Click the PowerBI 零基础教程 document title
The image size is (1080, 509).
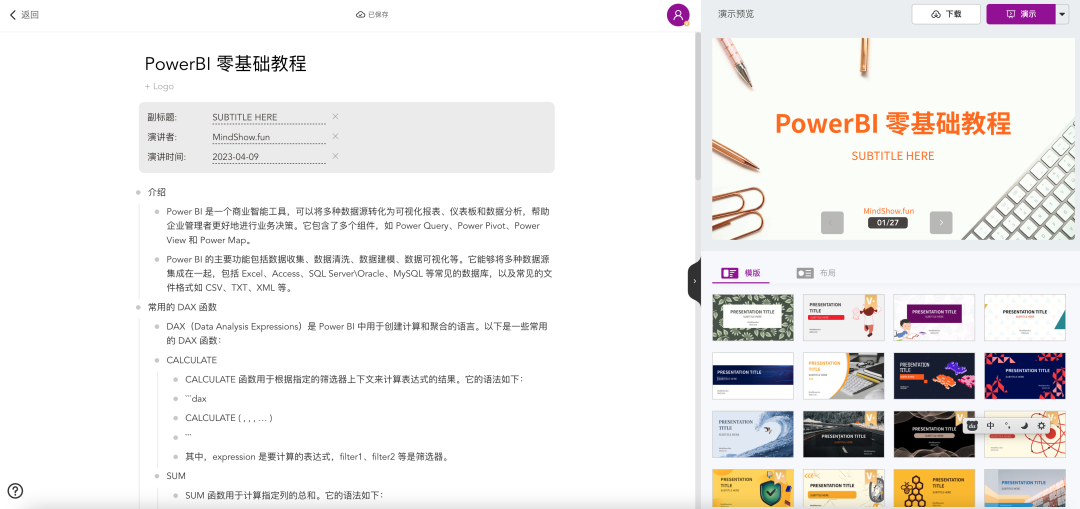point(225,63)
